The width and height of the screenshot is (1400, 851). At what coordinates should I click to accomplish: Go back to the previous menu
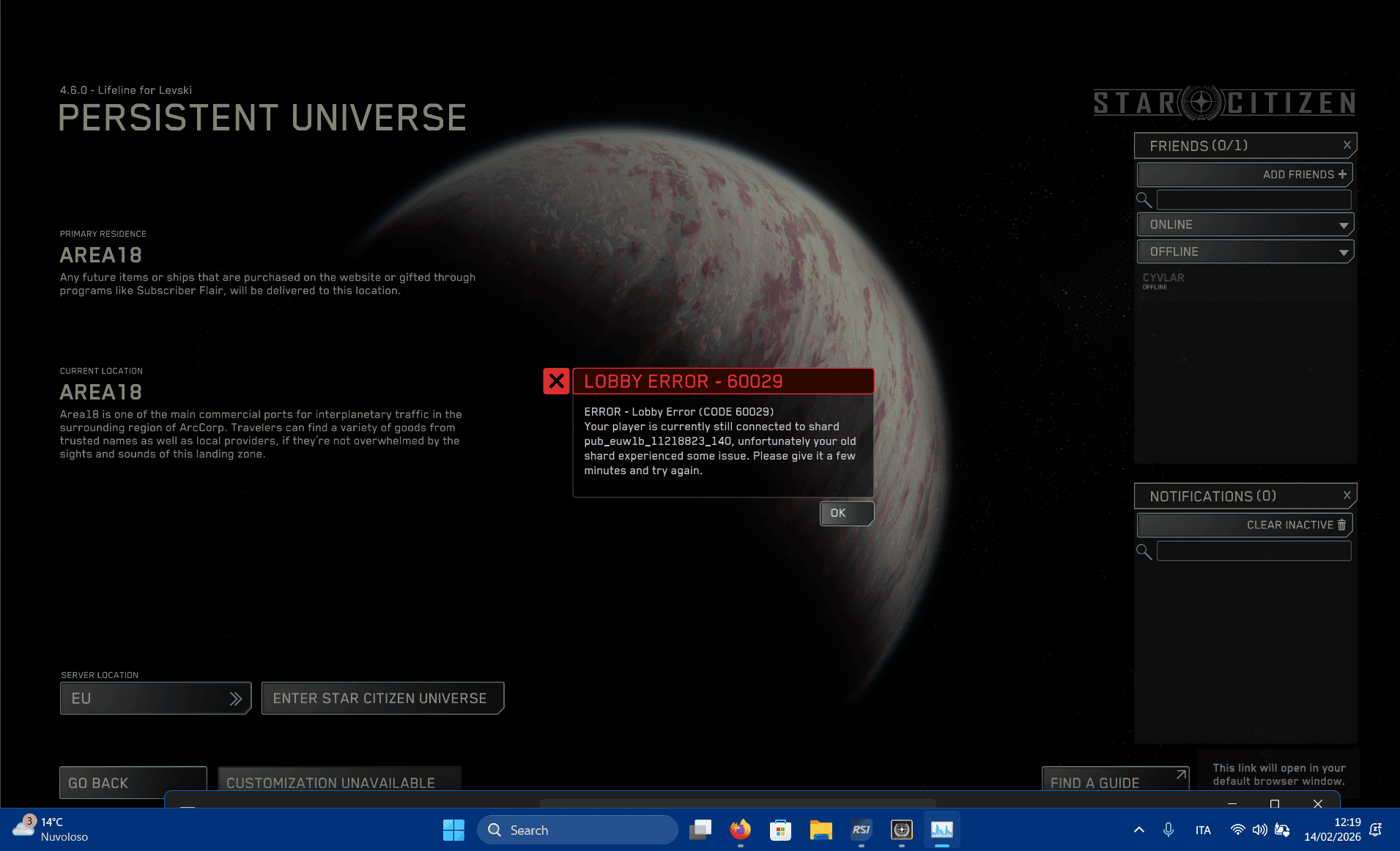133,783
